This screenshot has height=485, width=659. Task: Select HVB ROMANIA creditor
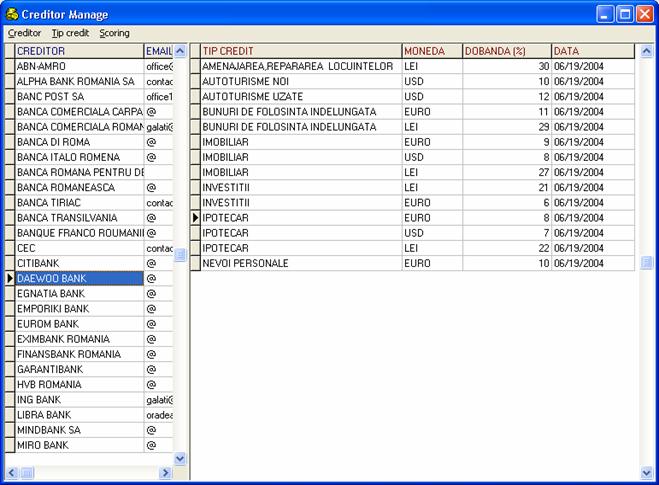point(79,384)
